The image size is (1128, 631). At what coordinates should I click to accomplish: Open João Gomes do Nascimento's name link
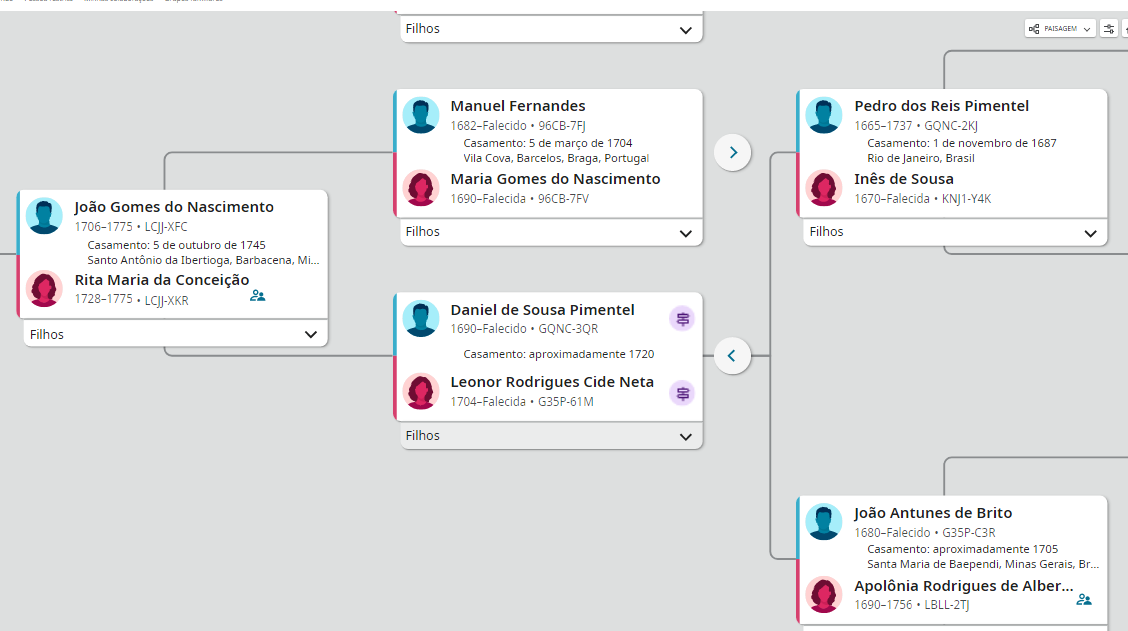pyautogui.click(x=174, y=207)
